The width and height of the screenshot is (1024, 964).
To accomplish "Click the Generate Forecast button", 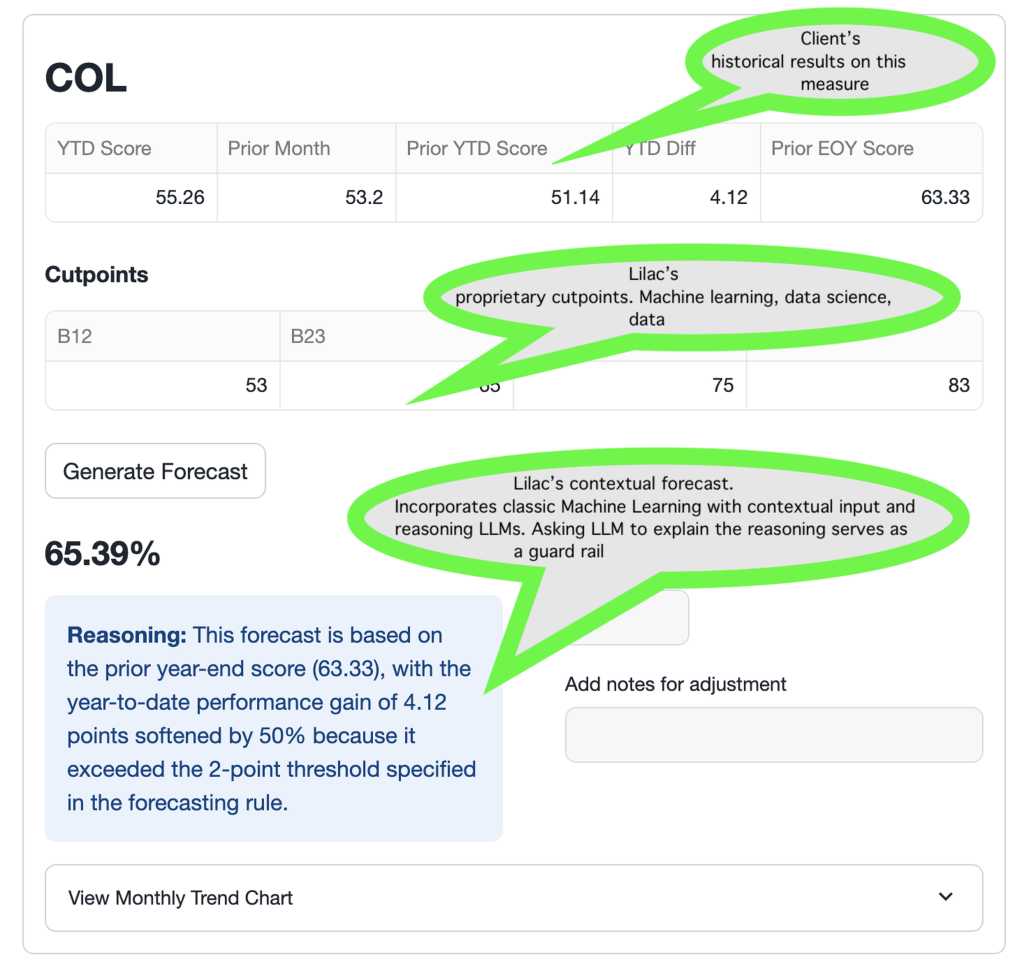I will click(x=155, y=471).
